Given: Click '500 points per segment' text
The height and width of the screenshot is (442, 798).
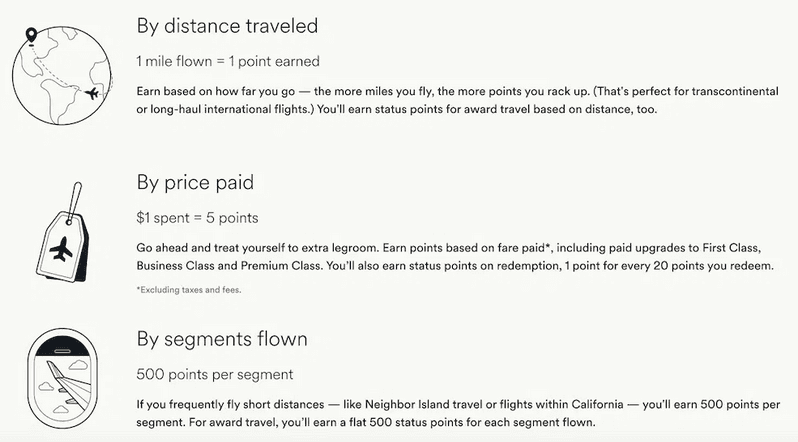Looking at the screenshot, I should [214, 374].
